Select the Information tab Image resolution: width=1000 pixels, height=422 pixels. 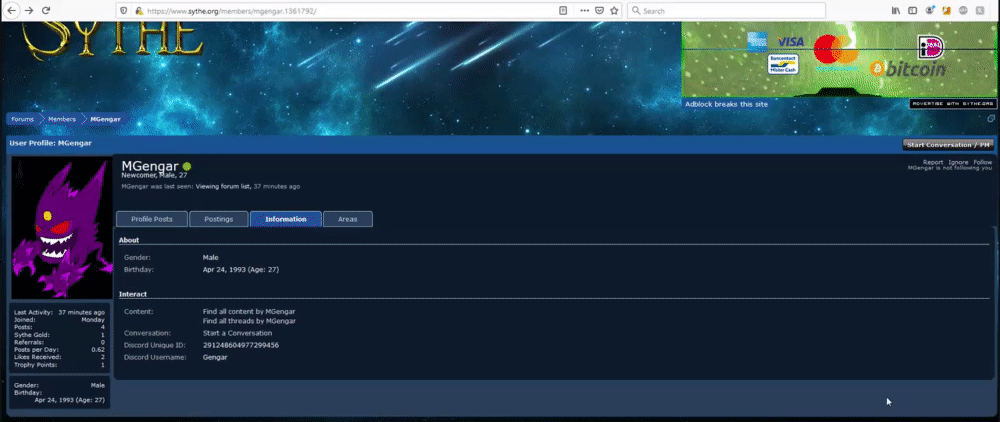coord(286,219)
